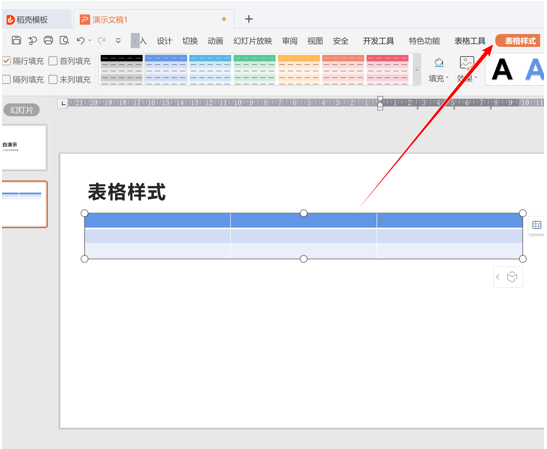Enable the 首列填充 checkbox
This screenshot has width=547, height=449.
coord(53,61)
